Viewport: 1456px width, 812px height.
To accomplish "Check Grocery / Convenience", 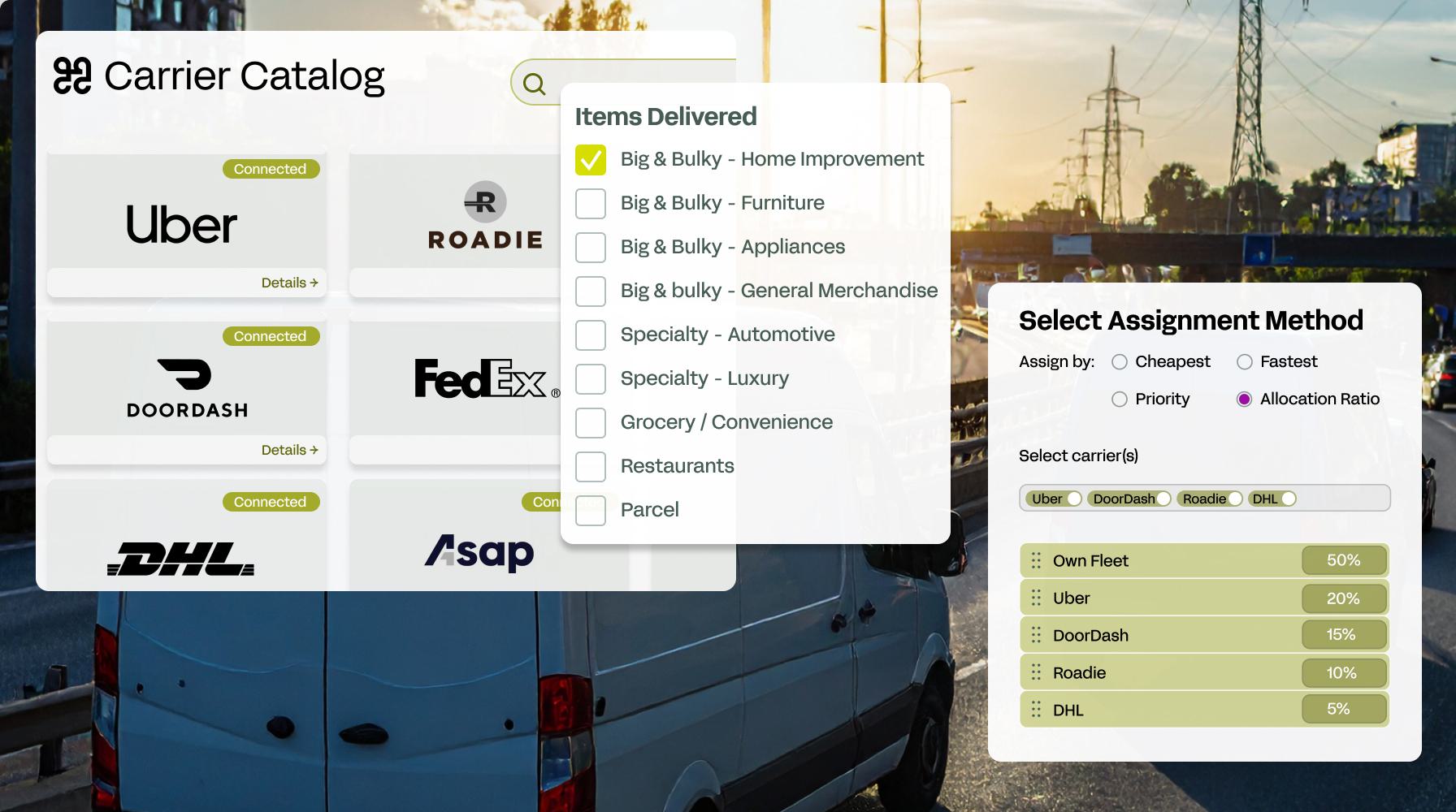I will [591, 423].
